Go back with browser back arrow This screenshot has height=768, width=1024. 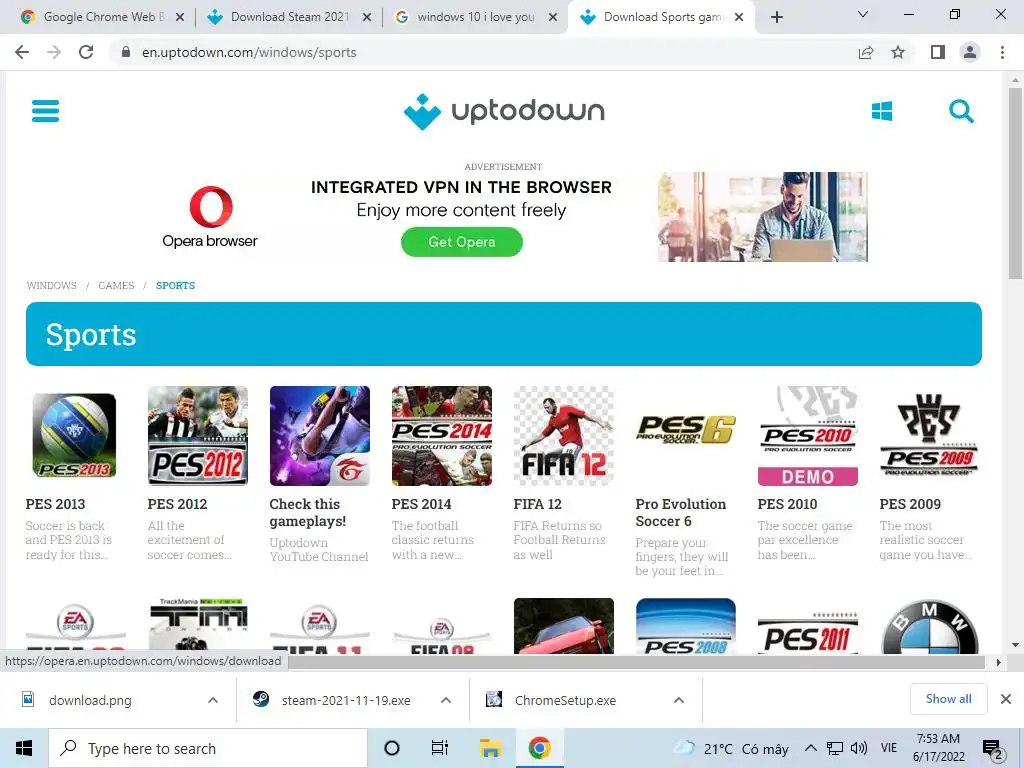tap(22, 52)
